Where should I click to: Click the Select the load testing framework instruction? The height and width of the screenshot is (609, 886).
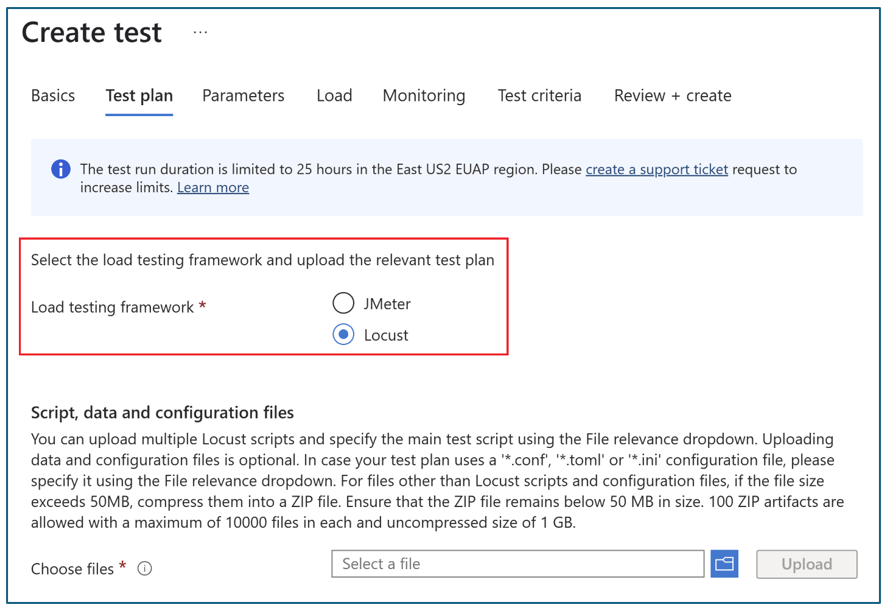coord(263,260)
